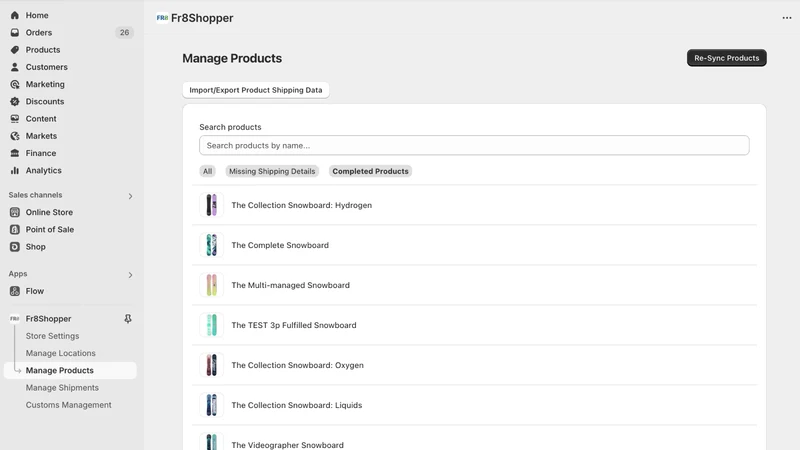The image size is (800, 450).
Task: Open Manage Locations
Action: [61, 353]
